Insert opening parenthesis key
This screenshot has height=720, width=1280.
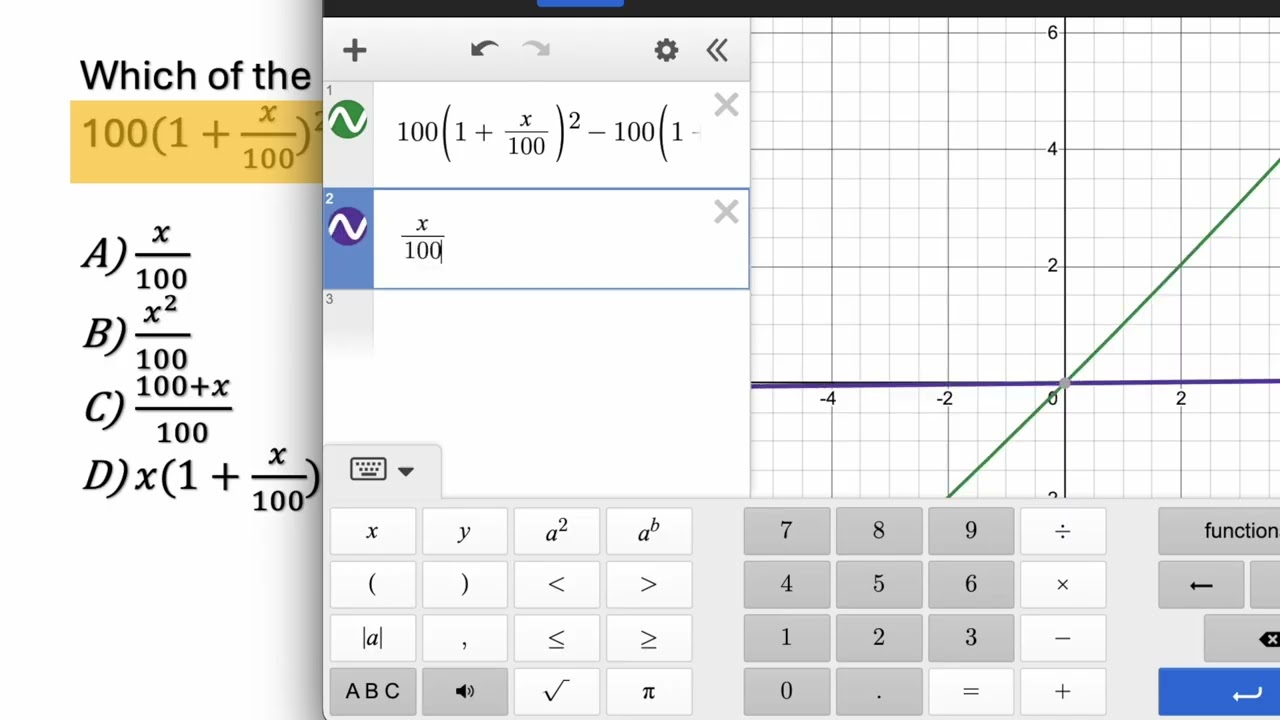tap(372, 585)
